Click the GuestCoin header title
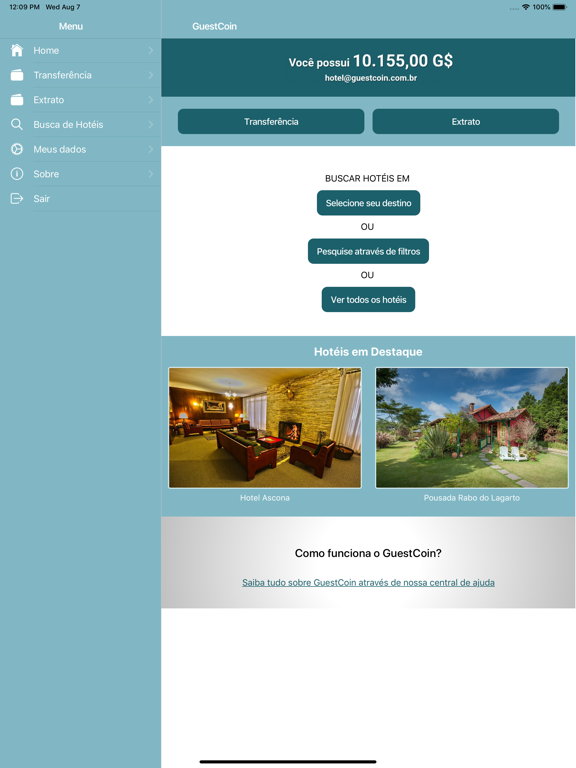Screen dimensions: 576x768 (215, 26)
